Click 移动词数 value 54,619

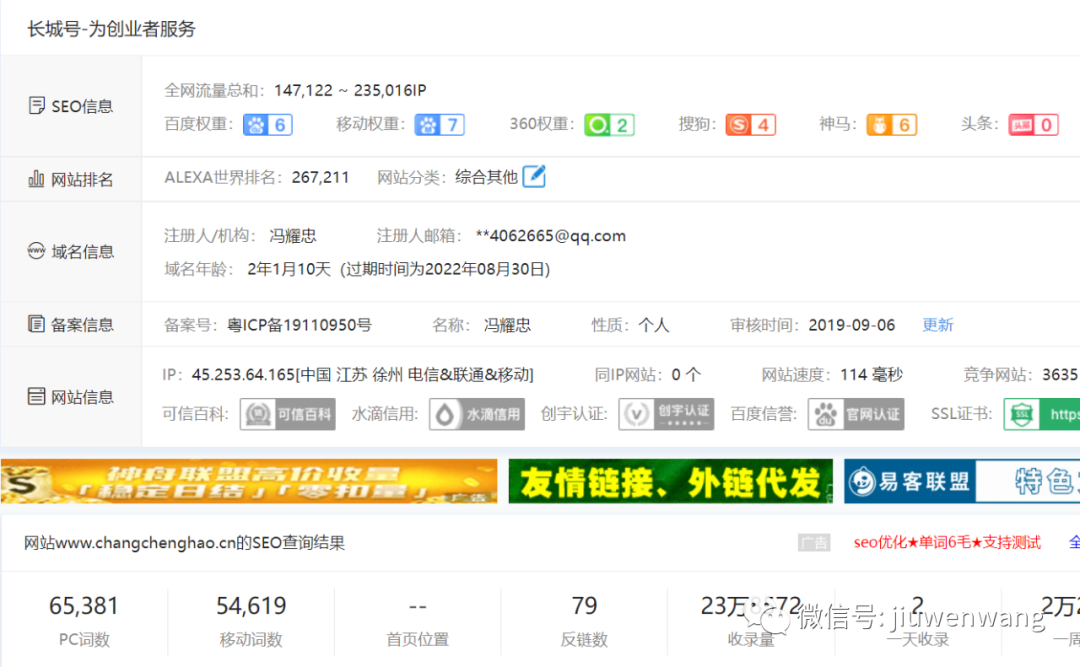(251, 606)
